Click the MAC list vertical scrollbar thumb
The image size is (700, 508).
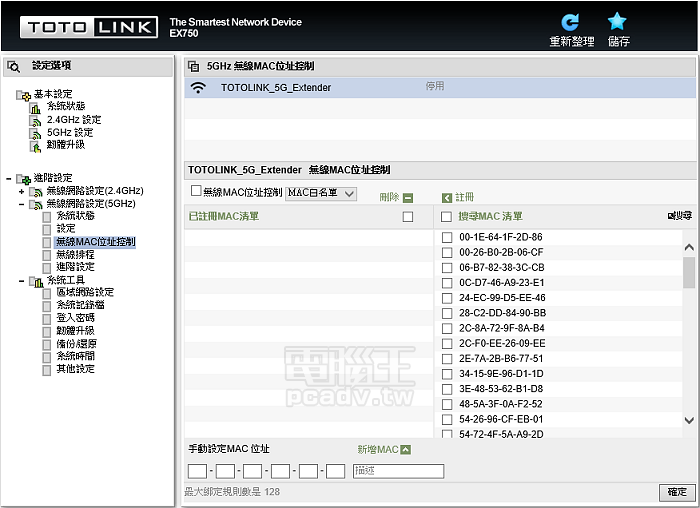(689, 273)
